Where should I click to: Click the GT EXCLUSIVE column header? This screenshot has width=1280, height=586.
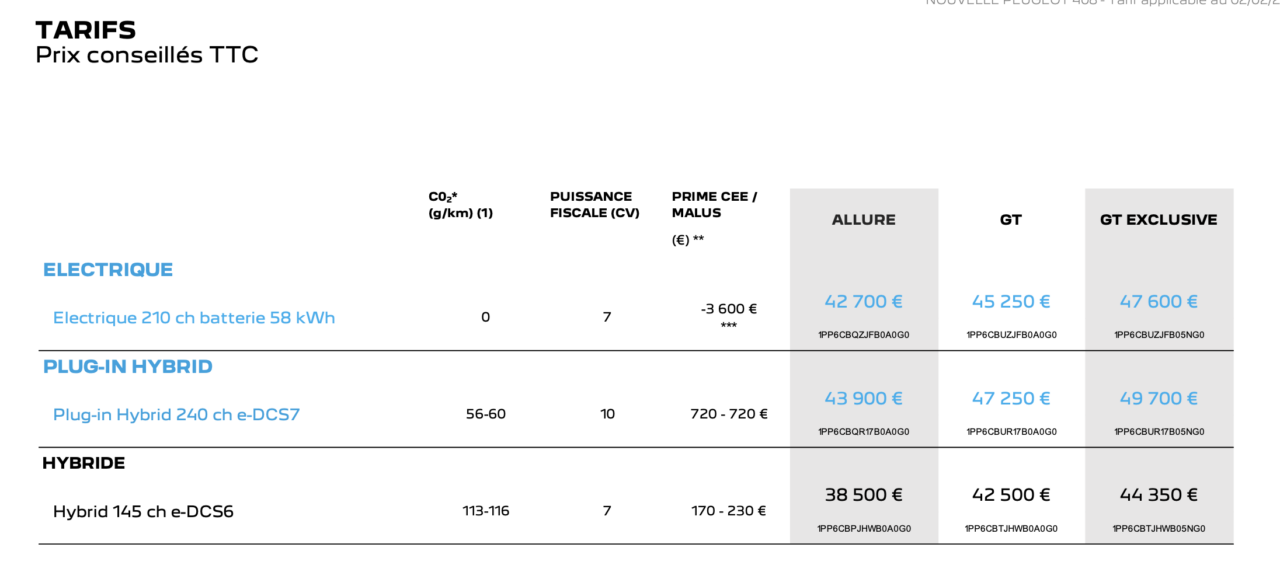pyautogui.click(x=1158, y=220)
